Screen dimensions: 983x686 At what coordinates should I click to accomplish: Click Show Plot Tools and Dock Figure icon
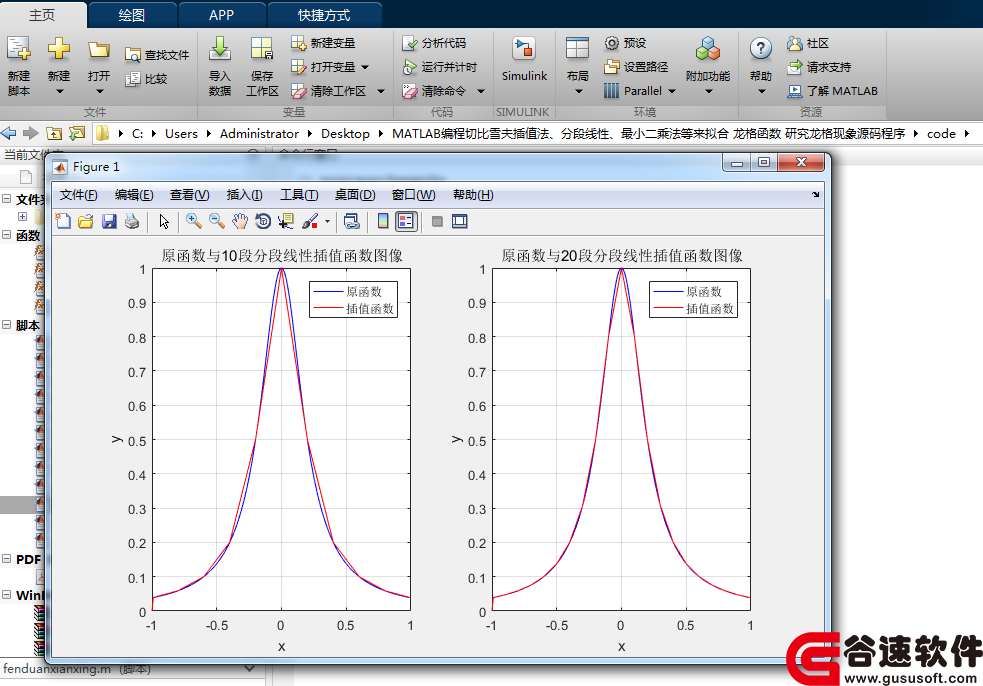460,221
